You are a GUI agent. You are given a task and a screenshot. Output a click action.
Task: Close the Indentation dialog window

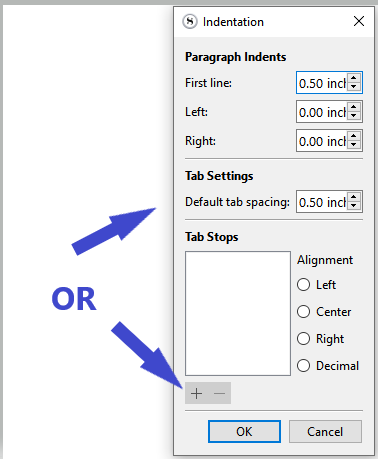[x=359, y=21]
